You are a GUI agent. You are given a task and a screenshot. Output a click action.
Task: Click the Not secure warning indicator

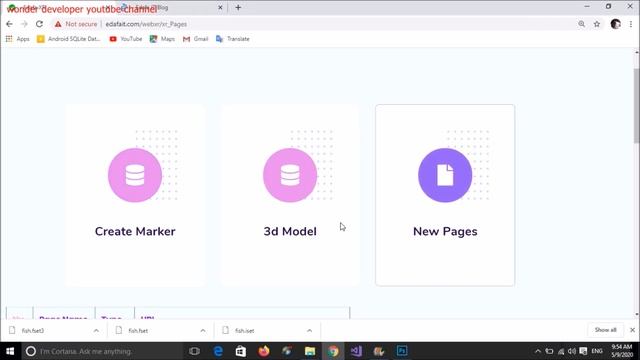(x=76, y=24)
